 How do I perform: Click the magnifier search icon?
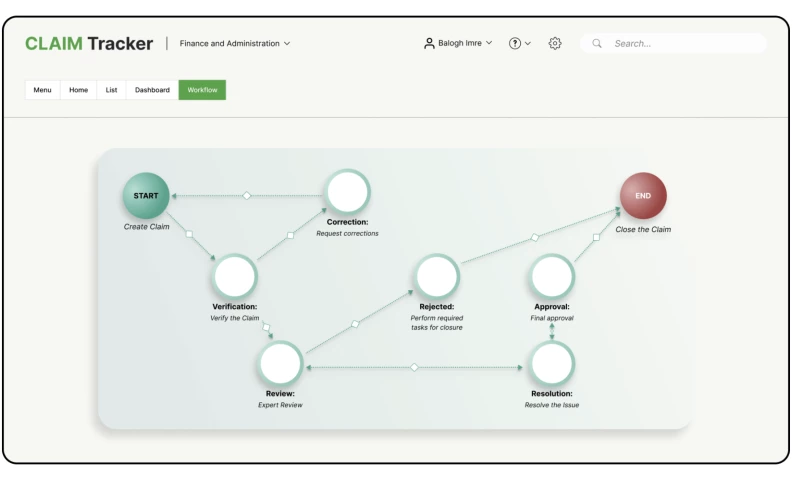597,44
